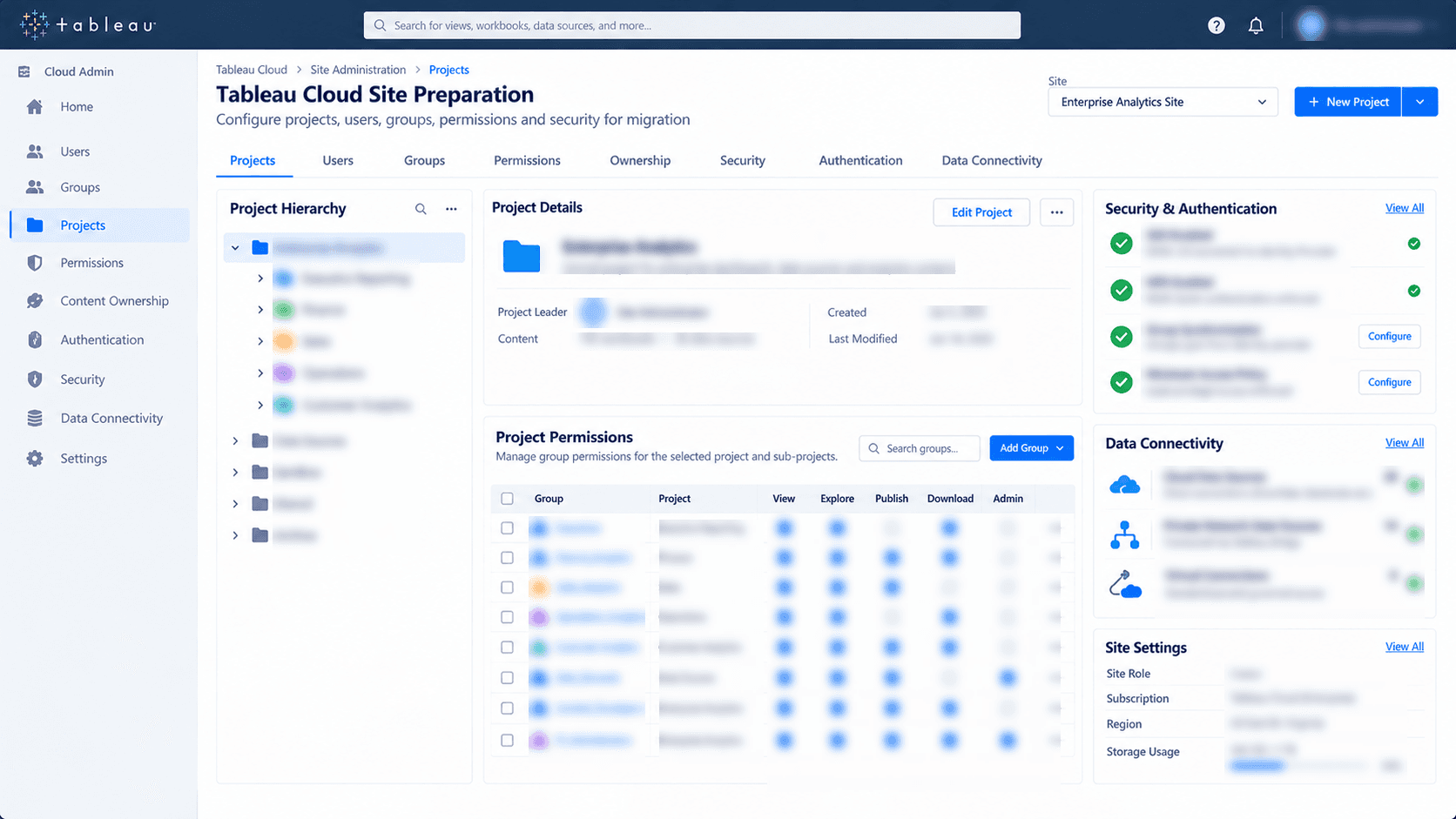Check the last group row checkbox
The image size is (1456, 819).
pos(507,741)
